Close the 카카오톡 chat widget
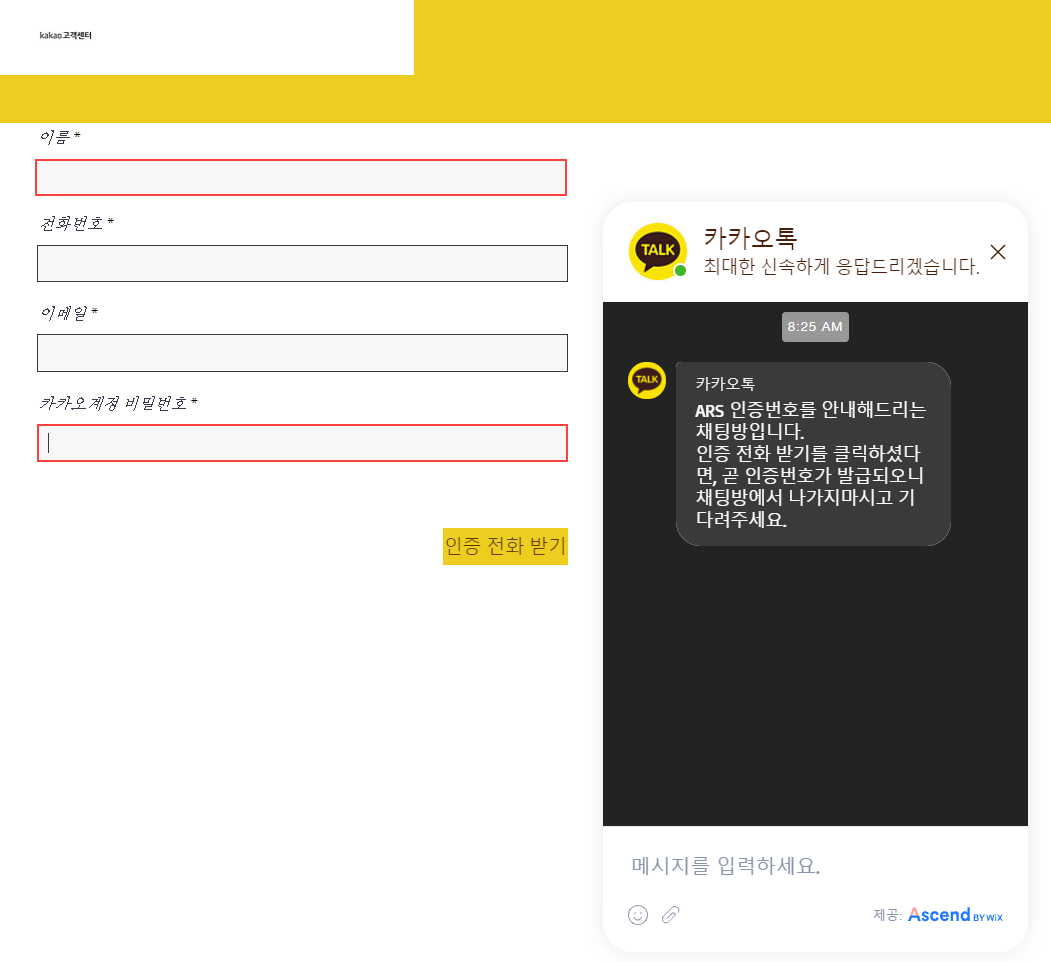The image size is (1051, 962). pos(997,252)
